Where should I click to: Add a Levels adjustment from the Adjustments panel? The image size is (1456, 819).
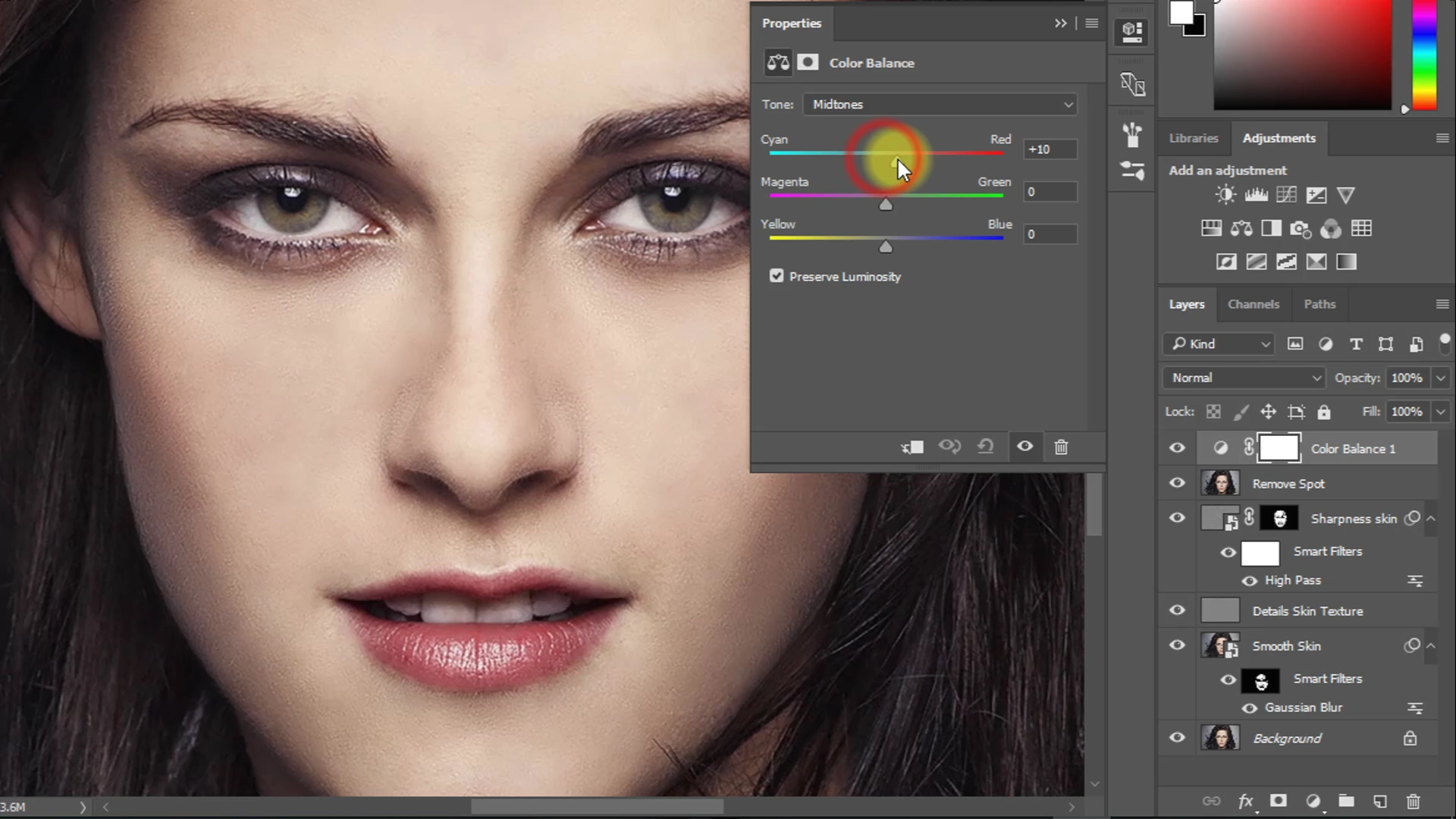[x=1256, y=195]
